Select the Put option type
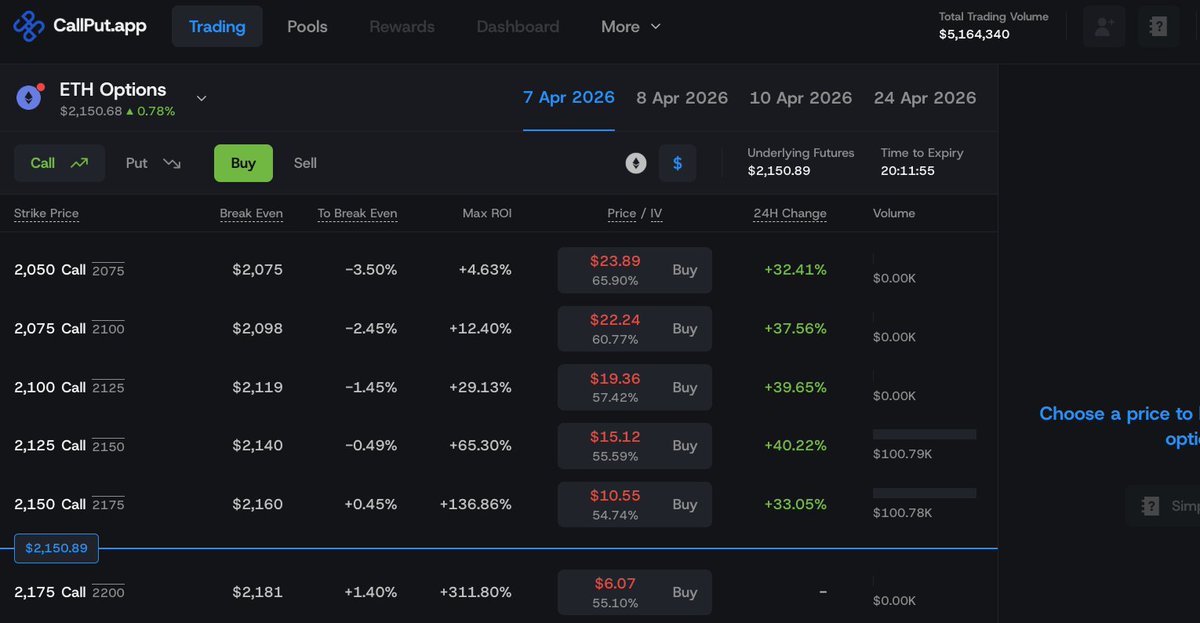Image resolution: width=1200 pixels, height=623 pixels. (x=153, y=163)
